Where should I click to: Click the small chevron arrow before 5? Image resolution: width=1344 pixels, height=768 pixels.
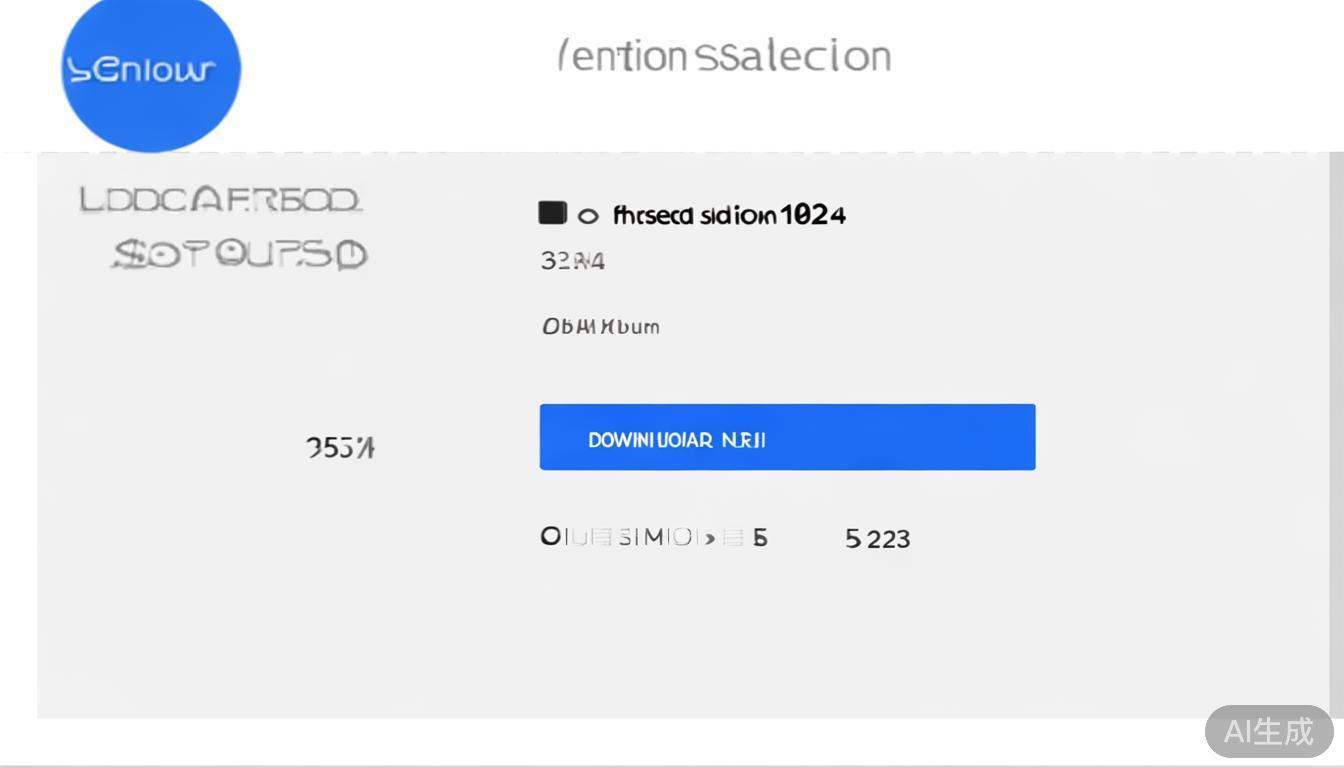(709, 538)
